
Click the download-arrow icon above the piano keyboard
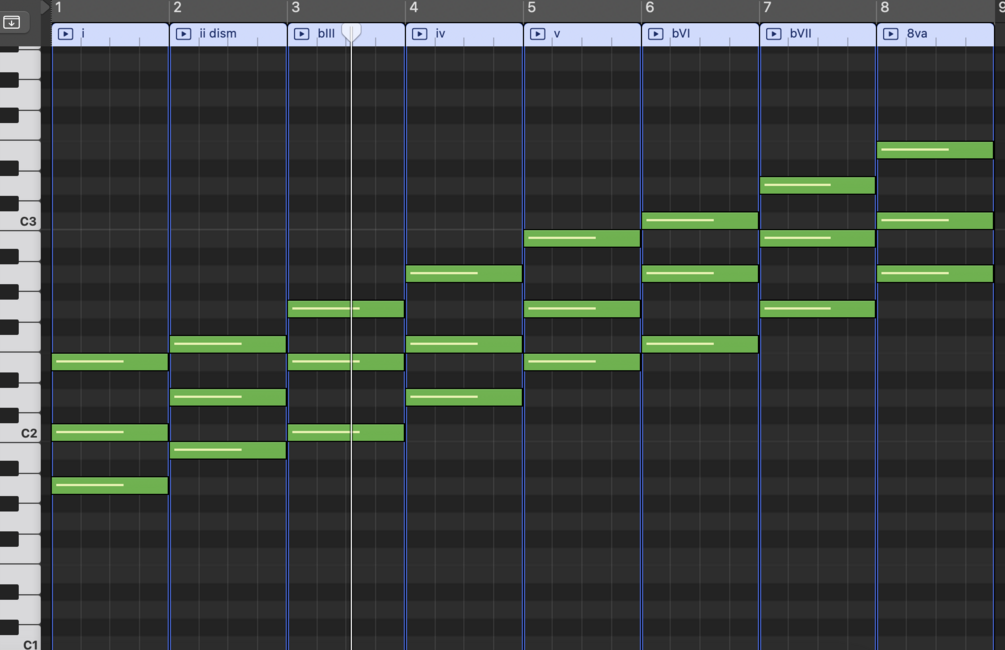click(12, 22)
